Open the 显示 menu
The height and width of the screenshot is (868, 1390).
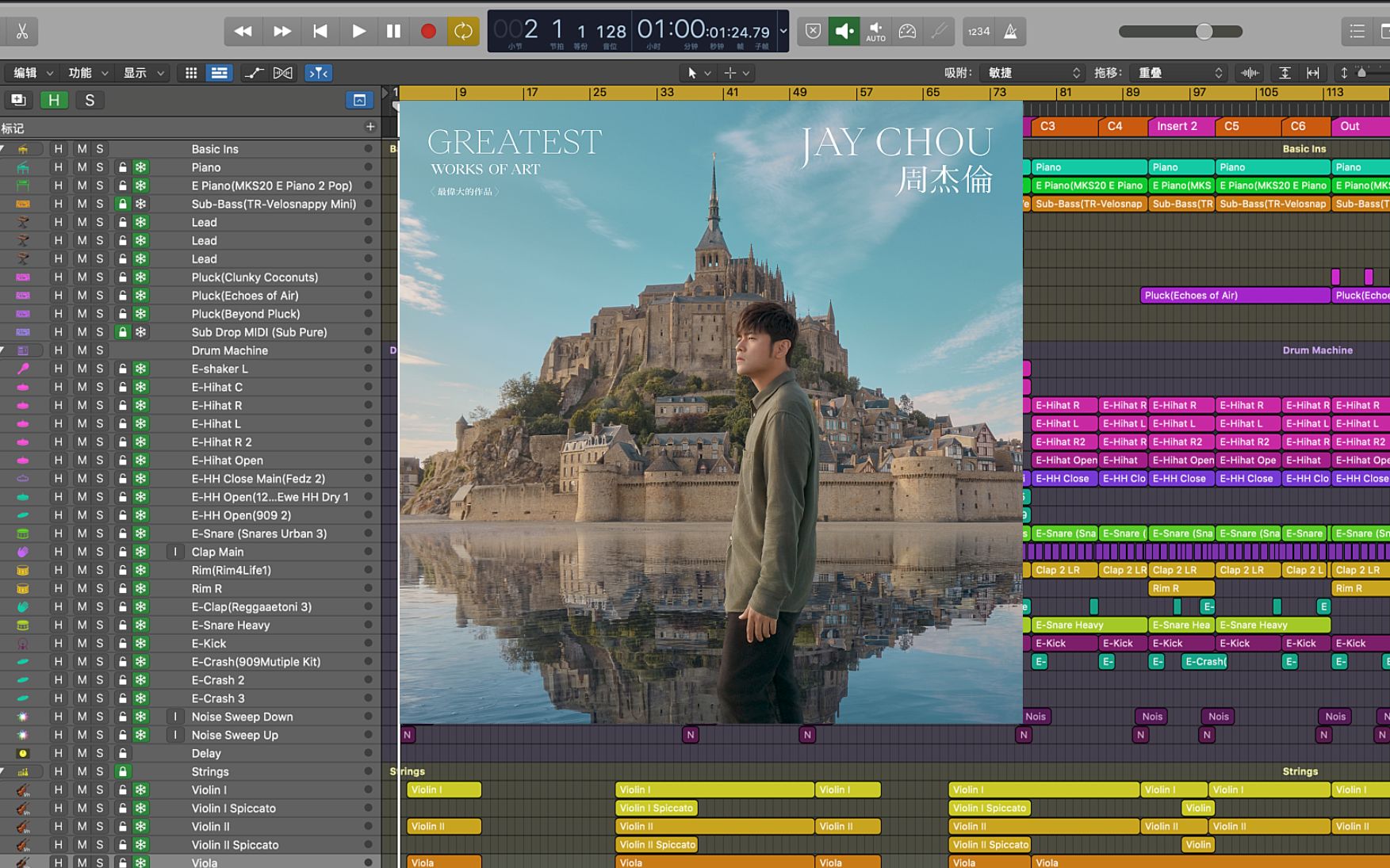coord(143,73)
